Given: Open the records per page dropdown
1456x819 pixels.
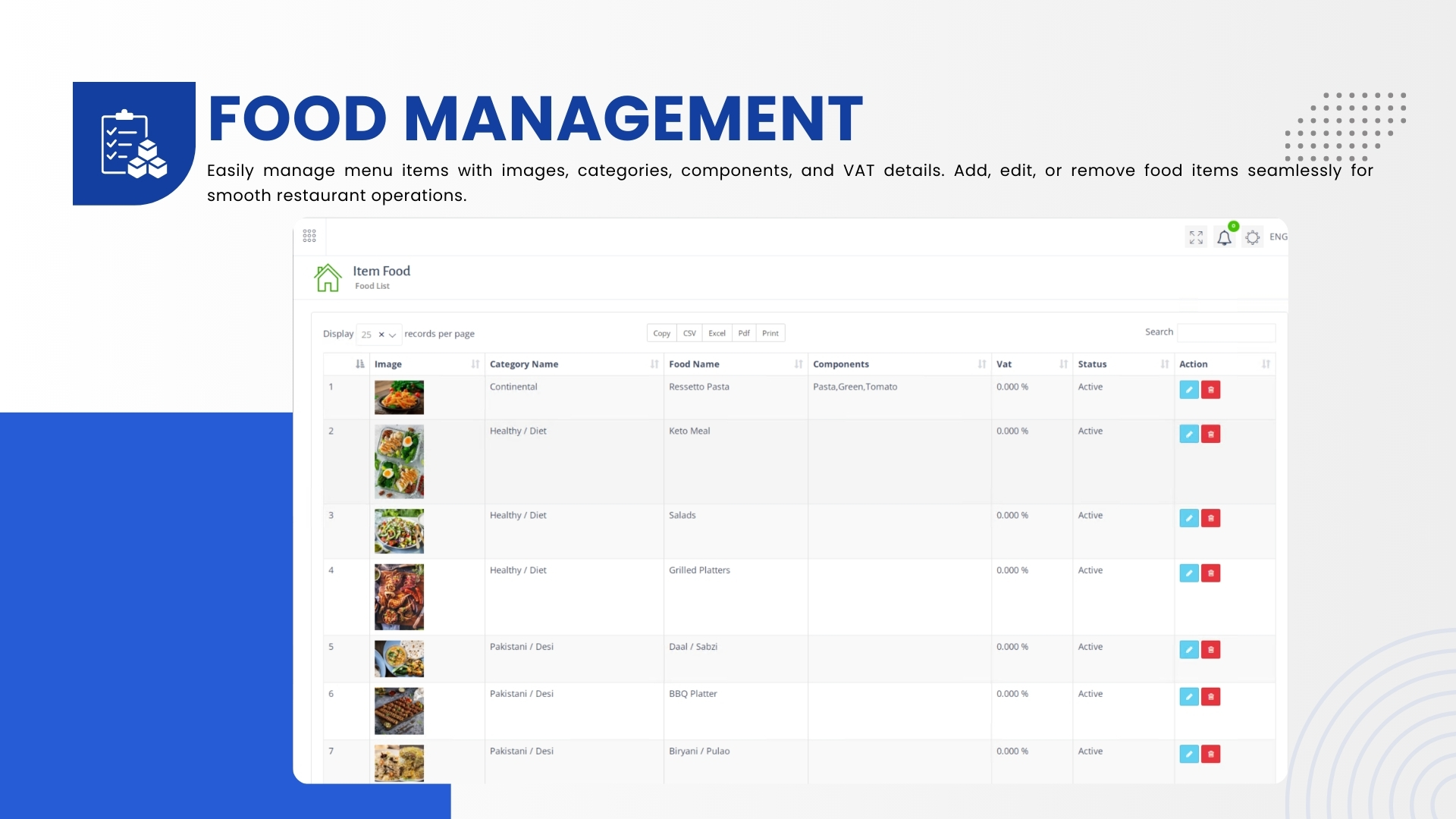Looking at the screenshot, I should pos(392,334).
